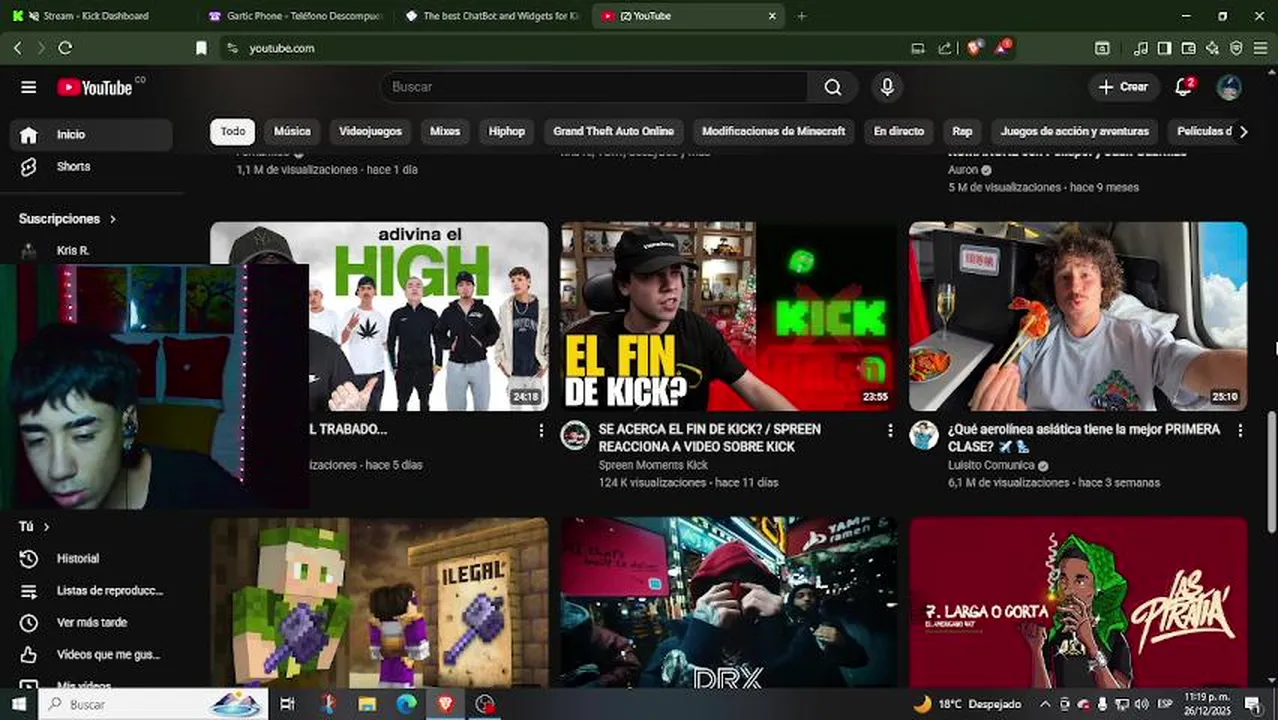Click the YouTube logo
1278x720 pixels.
(x=94, y=88)
